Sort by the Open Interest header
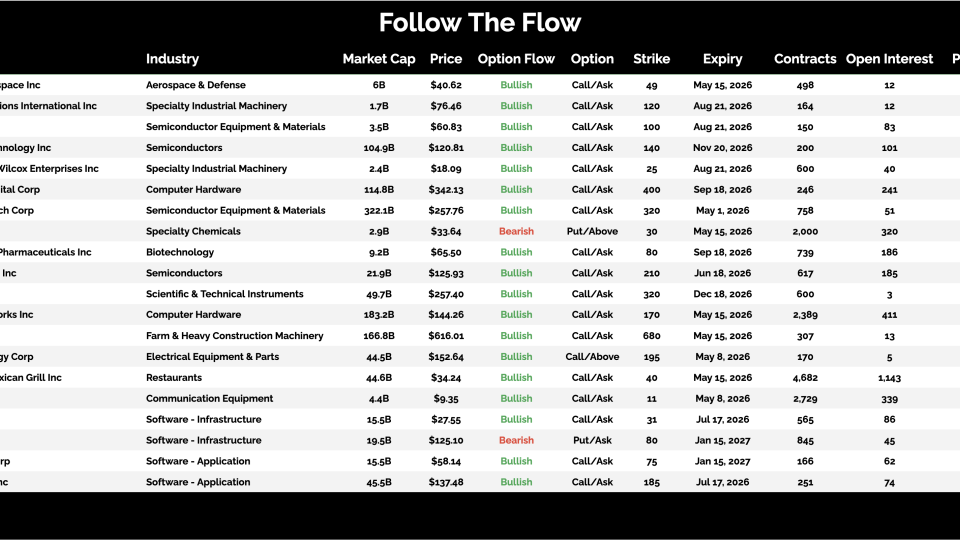This screenshot has width=960, height=540. tap(889, 59)
